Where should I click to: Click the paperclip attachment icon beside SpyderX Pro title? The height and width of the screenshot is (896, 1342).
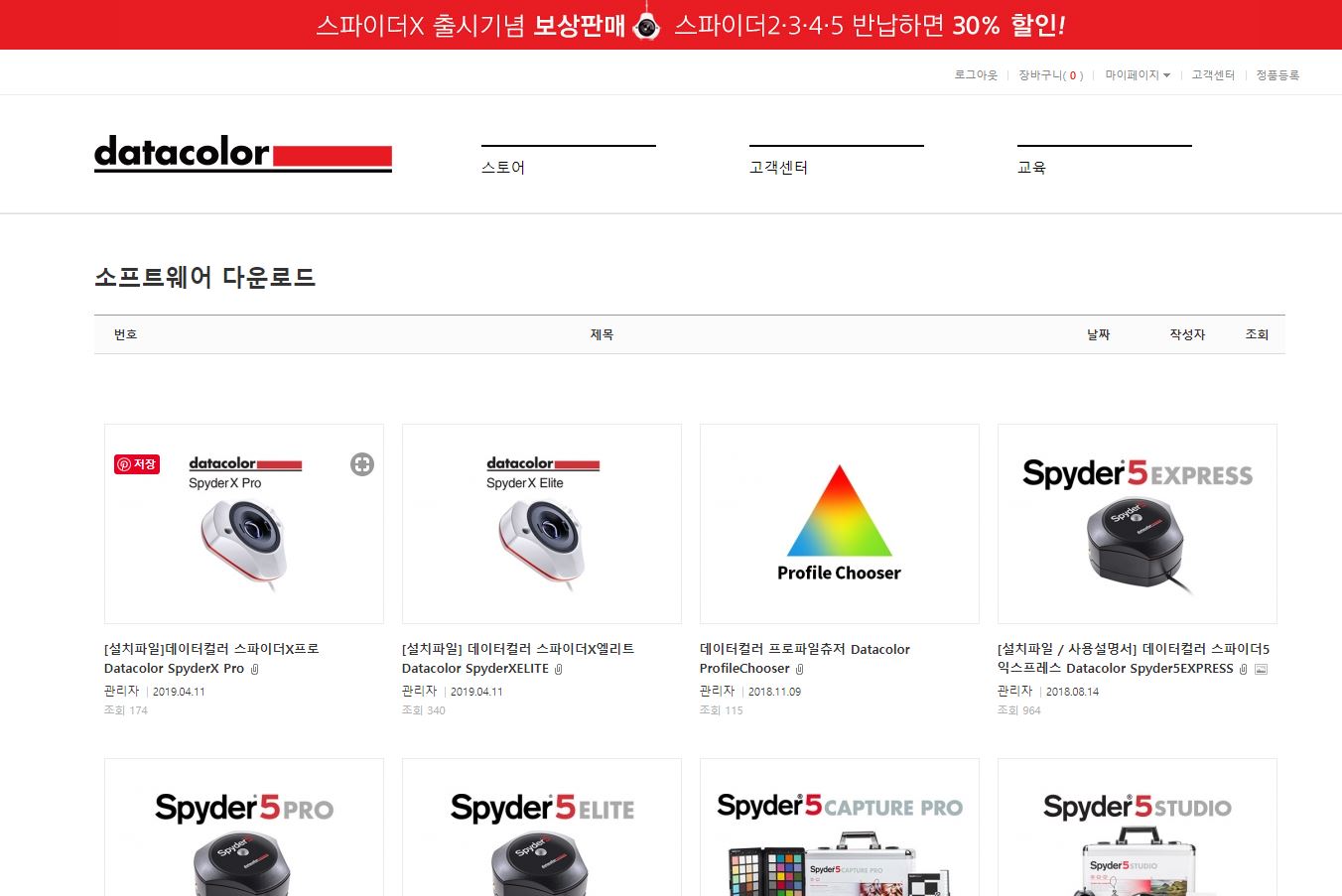pyautogui.click(x=255, y=669)
